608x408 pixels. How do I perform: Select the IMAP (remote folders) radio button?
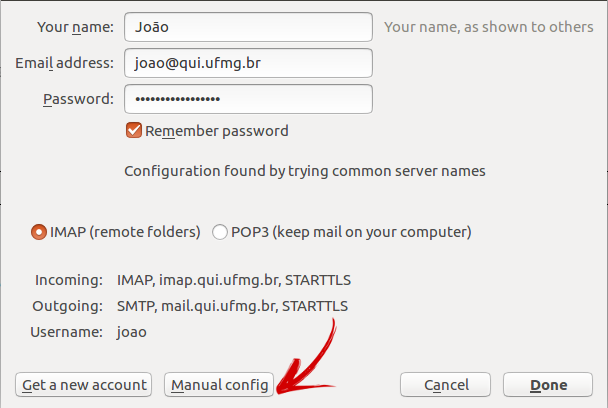(39, 232)
